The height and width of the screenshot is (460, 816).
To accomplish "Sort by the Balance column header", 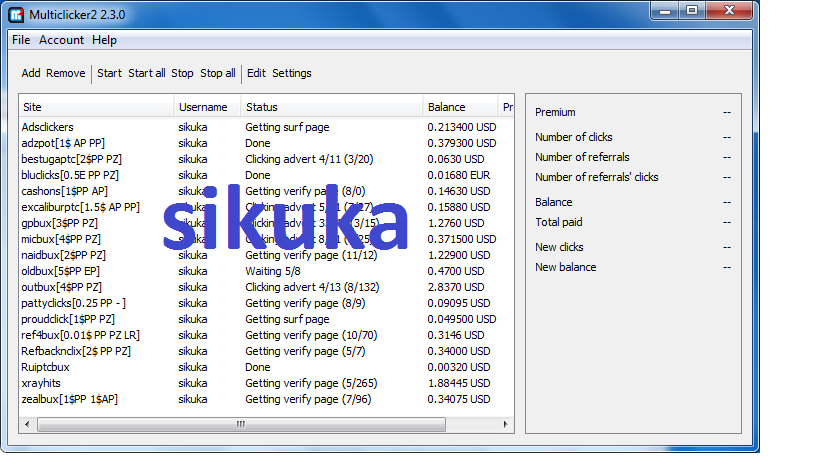I will 460,107.
